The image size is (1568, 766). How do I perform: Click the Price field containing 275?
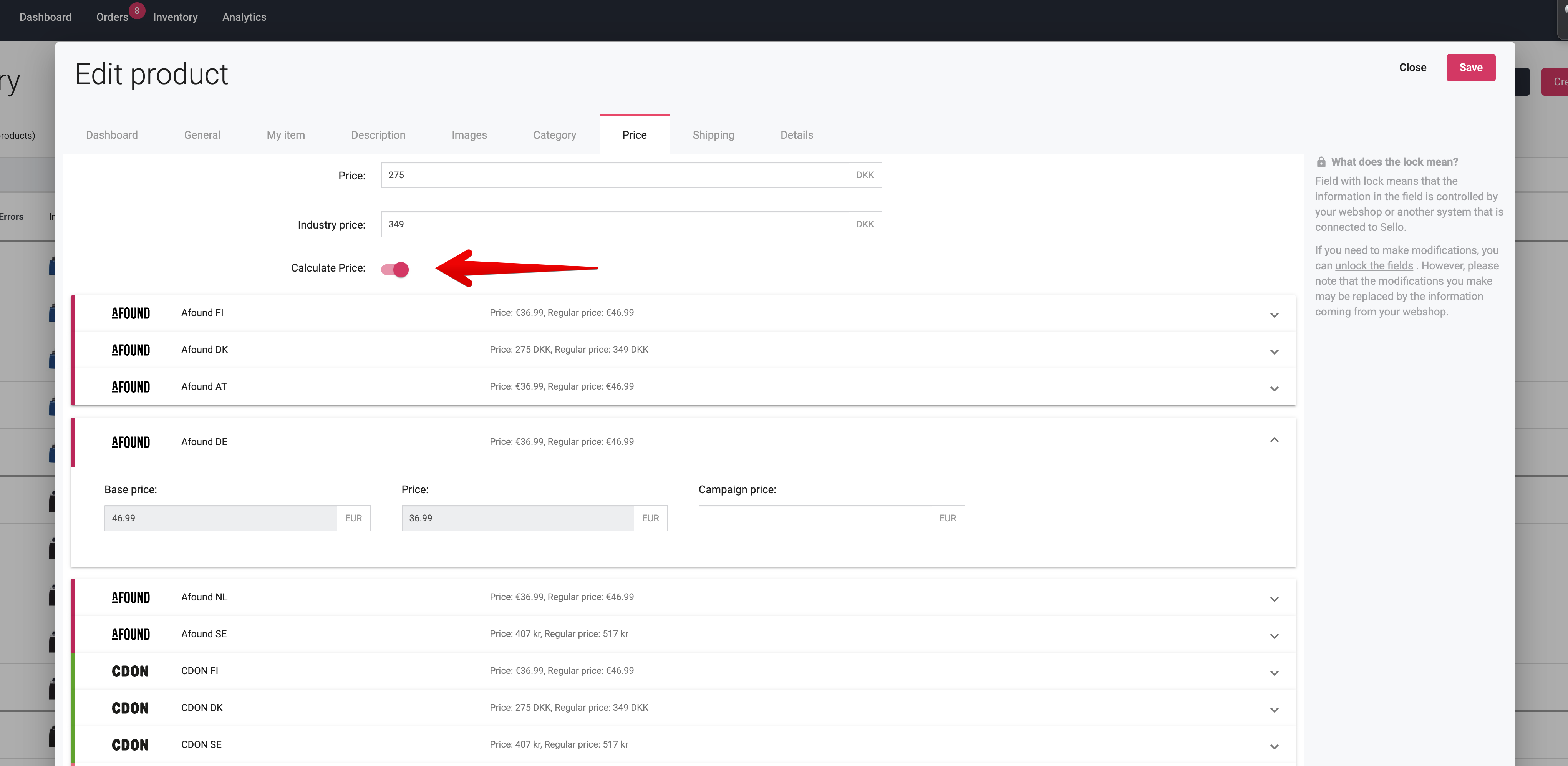[631, 175]
